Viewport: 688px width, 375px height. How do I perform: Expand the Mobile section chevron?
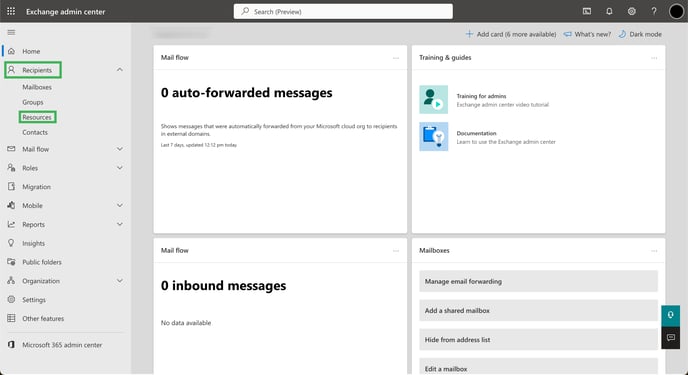click(x=119, y=205)
